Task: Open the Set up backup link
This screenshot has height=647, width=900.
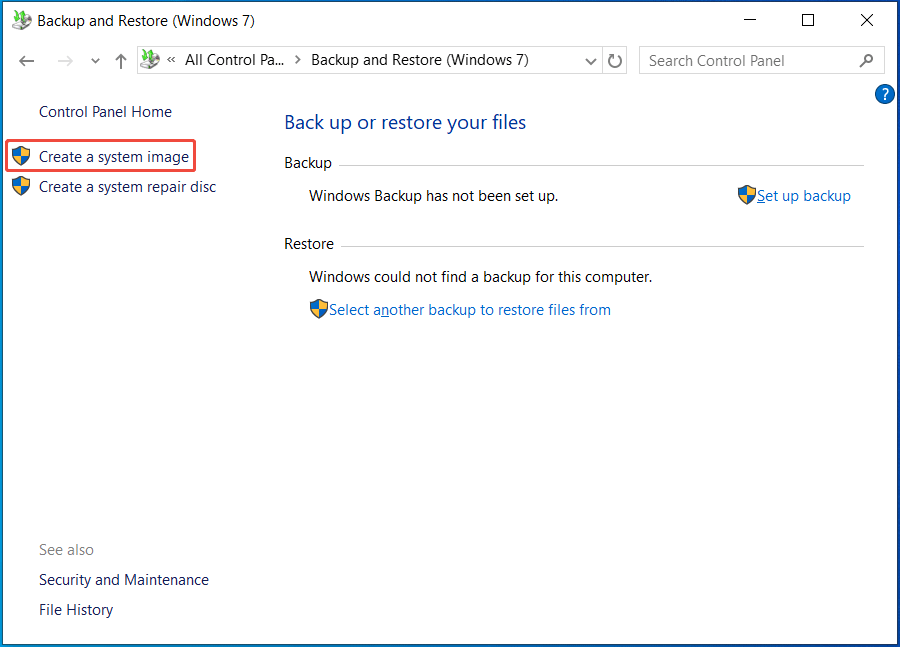Action: [x=803, y=195]
